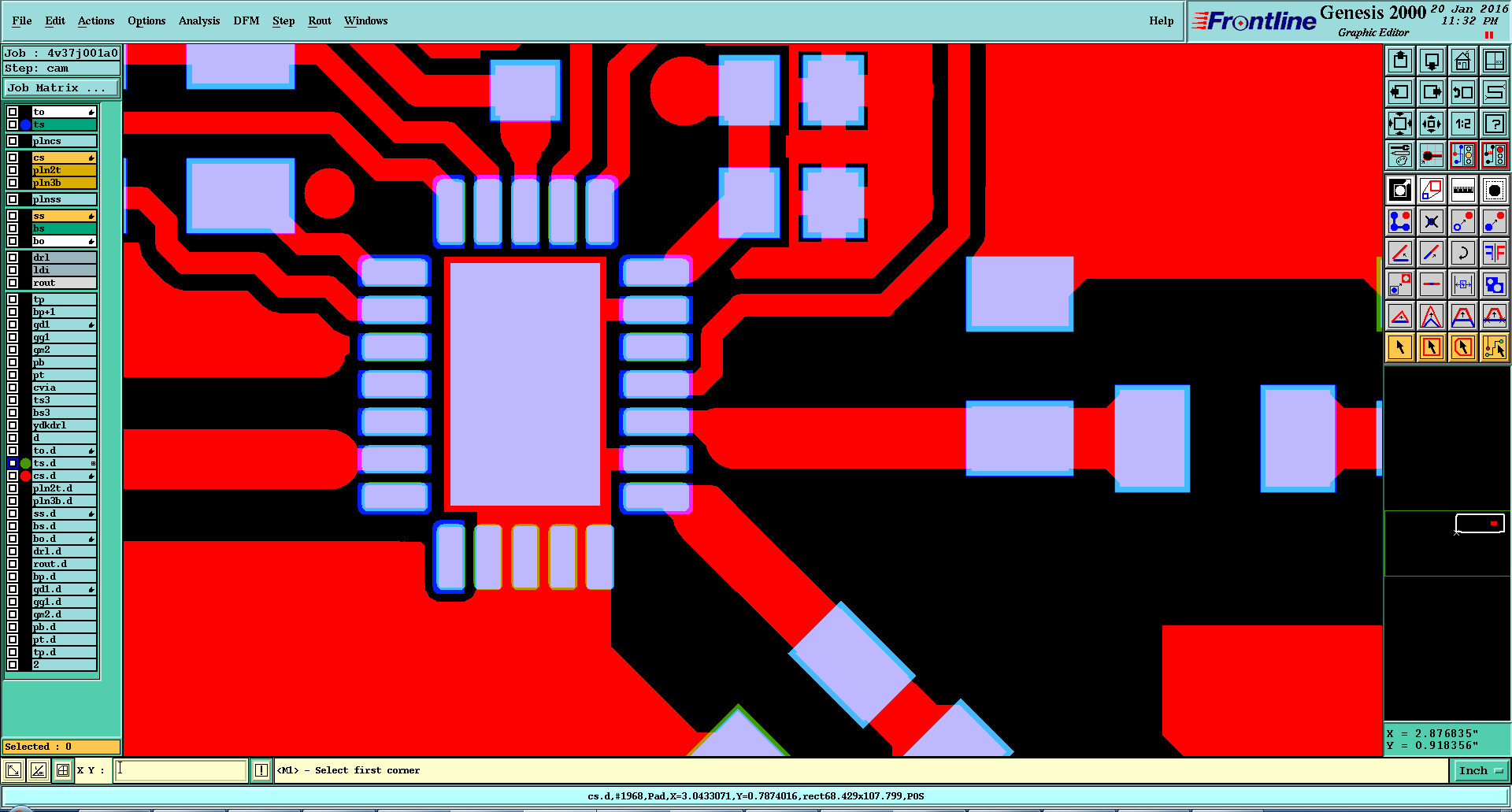Click the question mark help icon
1512x812 pixels.
(1494, 124)
